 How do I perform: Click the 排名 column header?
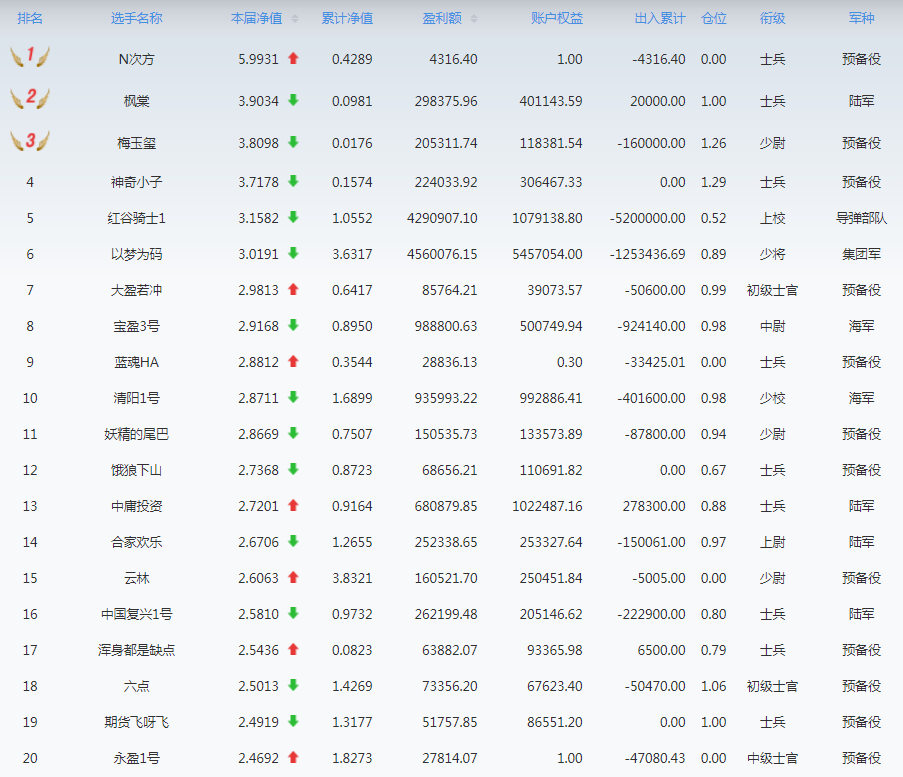tap(30, 18)
